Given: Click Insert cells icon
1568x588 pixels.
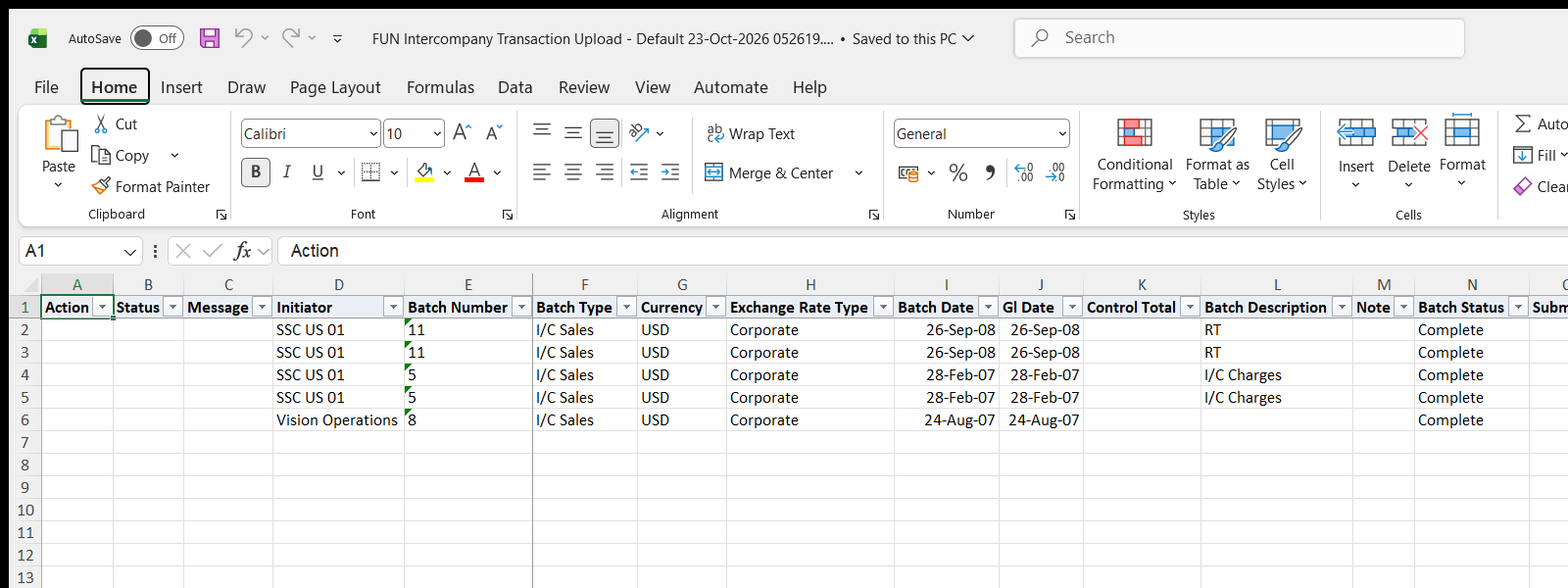Looking at the screenshot, I should [x=1356, y=132].
